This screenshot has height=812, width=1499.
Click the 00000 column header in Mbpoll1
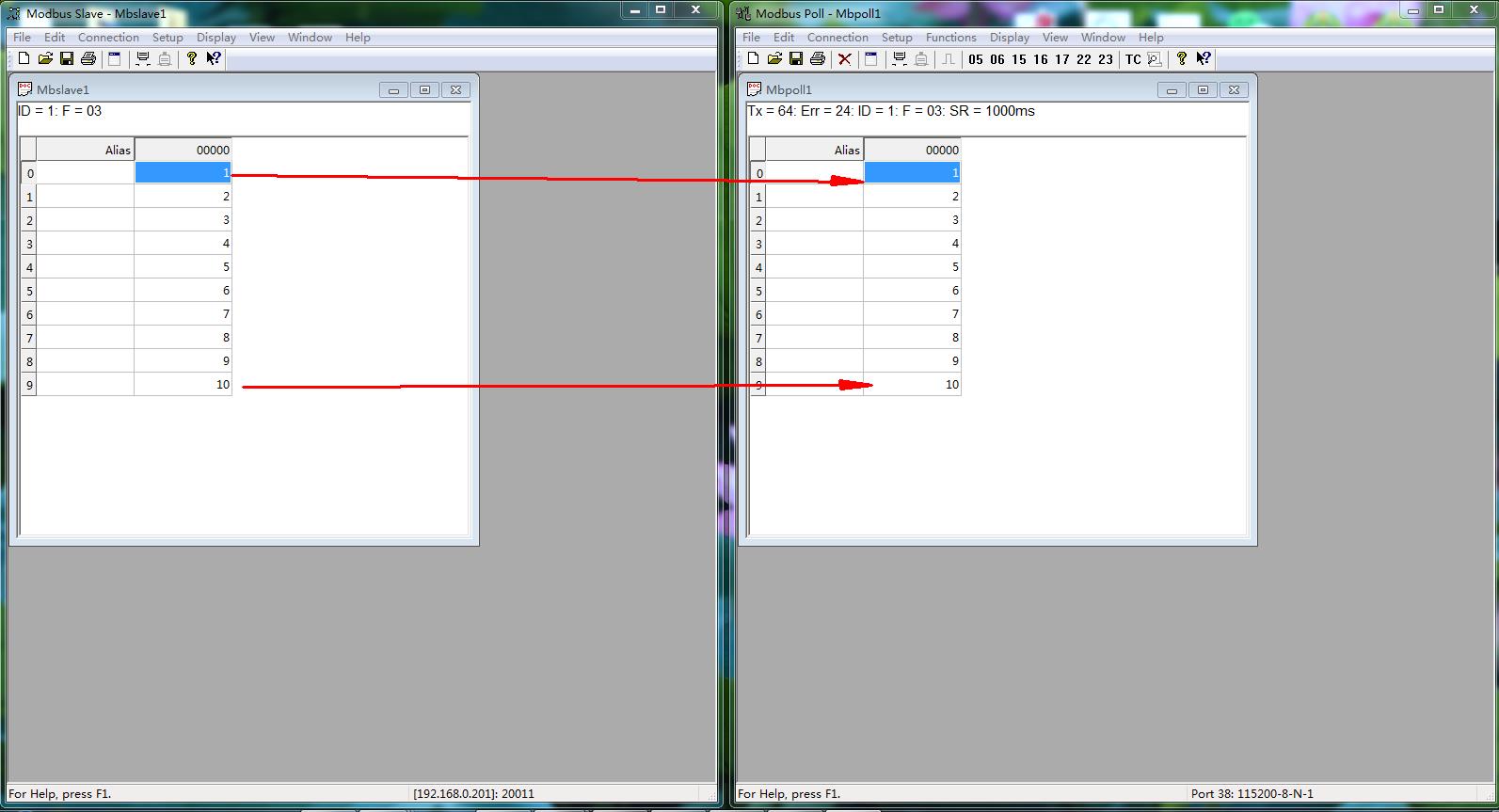click(x=912, y=150)
